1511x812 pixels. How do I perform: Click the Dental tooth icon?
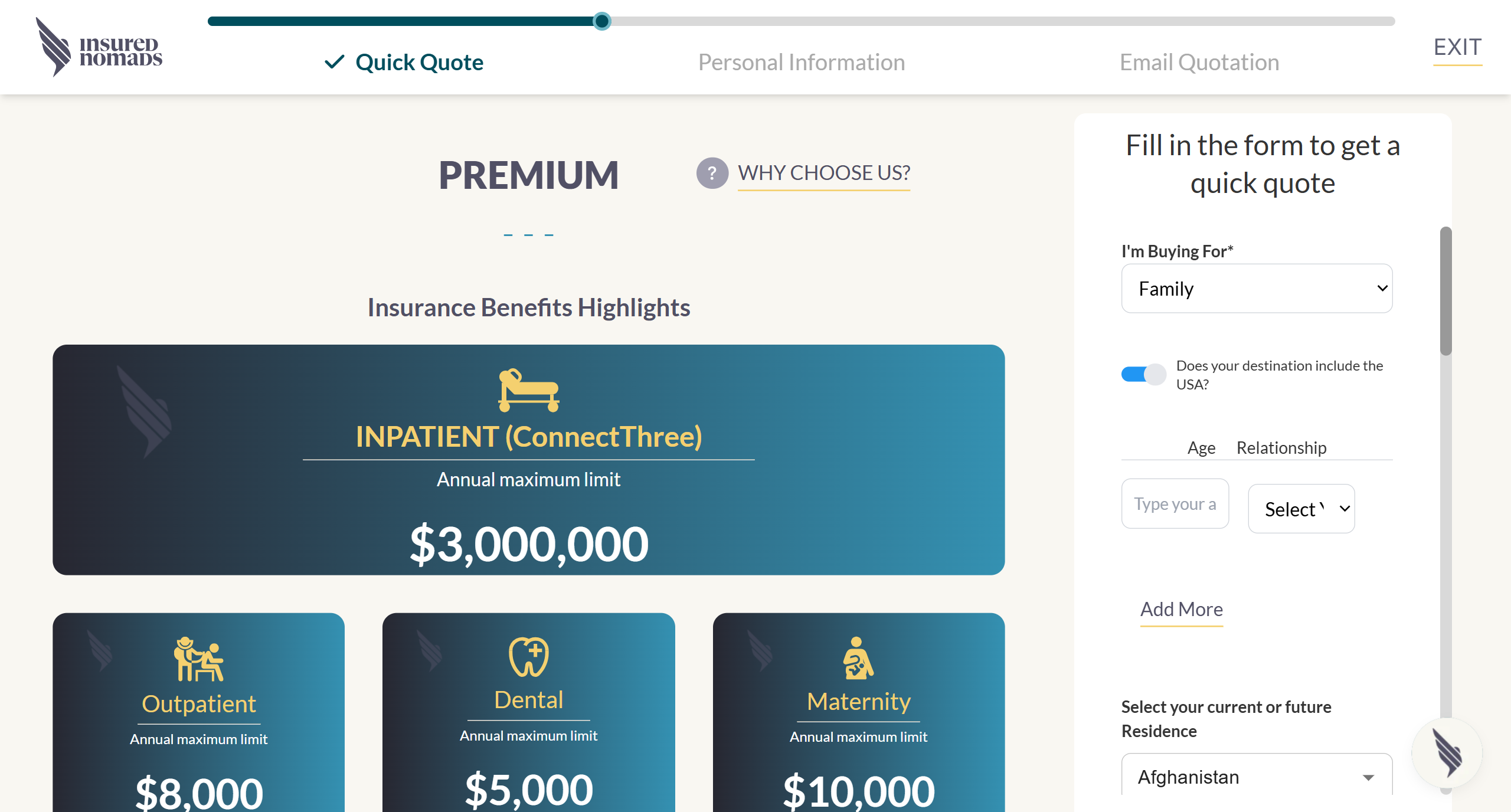click(528, 656)
